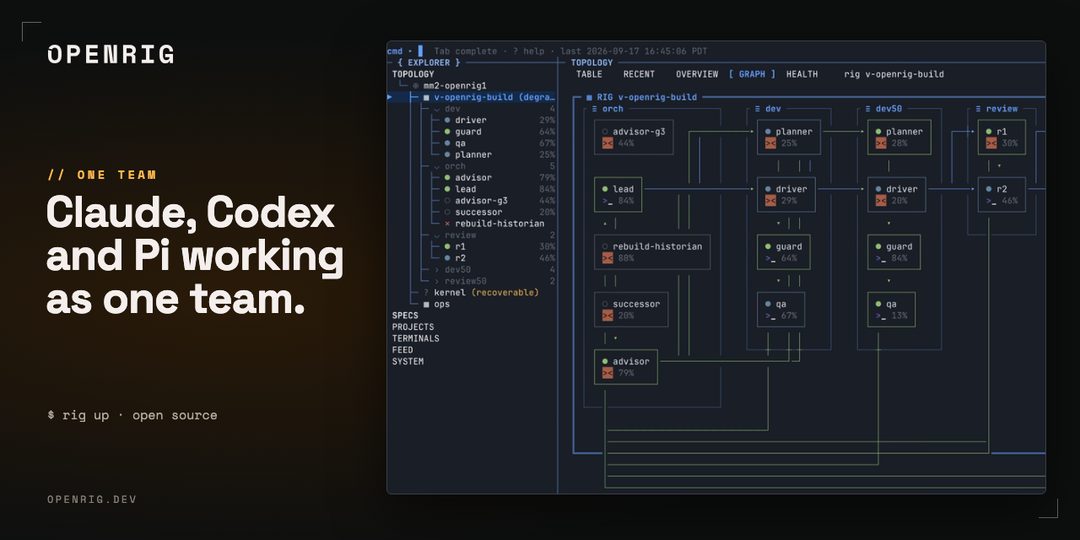Click the OPENRIG logo
Image resolution: width=1080 pixels, height=540 pixels.
pos(110,54)
